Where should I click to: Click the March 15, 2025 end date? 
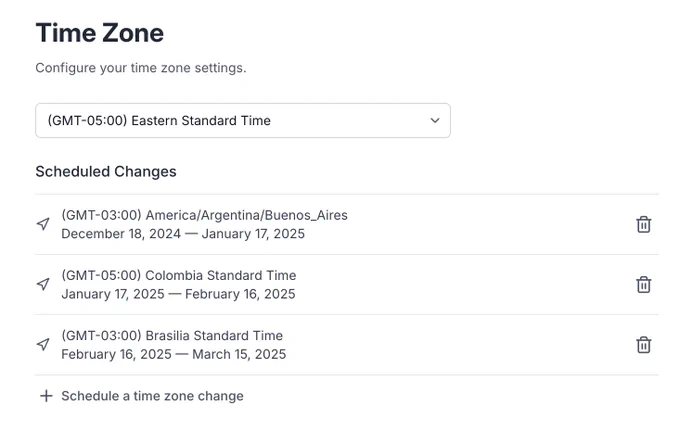coord(239,354)
